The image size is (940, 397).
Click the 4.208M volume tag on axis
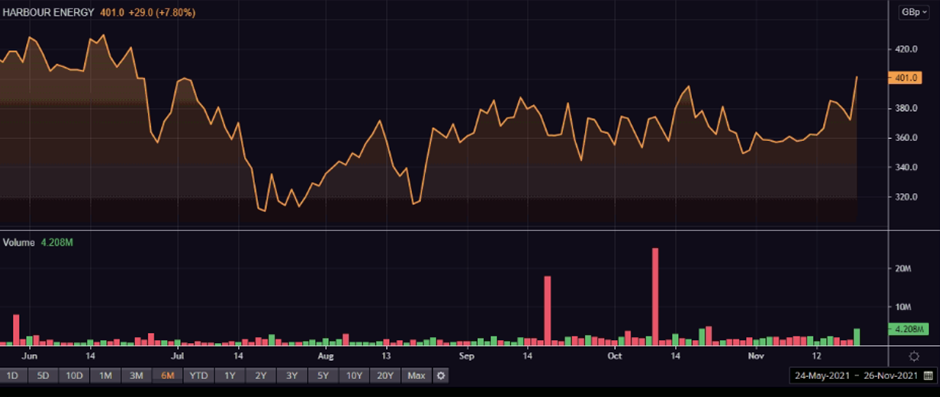[x=909, y=329]
